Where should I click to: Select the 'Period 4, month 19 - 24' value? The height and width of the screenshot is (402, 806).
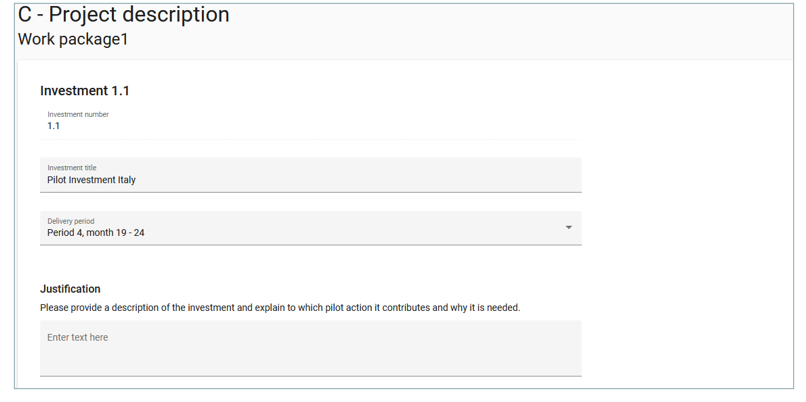96,234
